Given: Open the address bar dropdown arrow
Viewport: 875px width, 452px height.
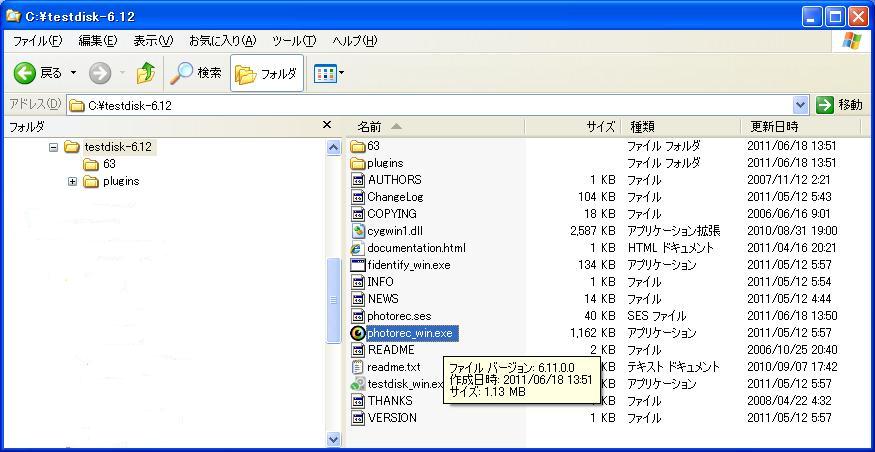Looking at the screenshot, I should pos(800,105).
